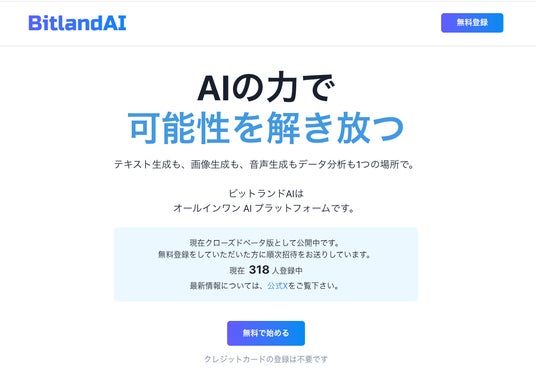Select the 人登録中 label
Viewport: 536px width, 374px height.
(x=287, y=270)
